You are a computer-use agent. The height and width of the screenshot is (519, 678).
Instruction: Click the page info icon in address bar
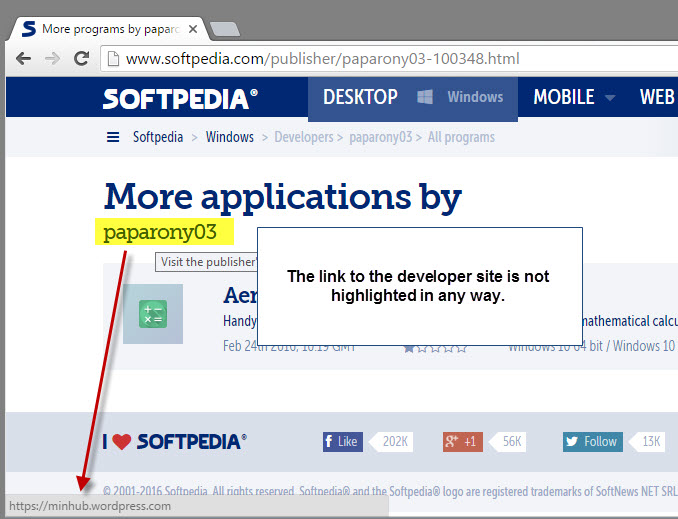click(x=113, y=58)
